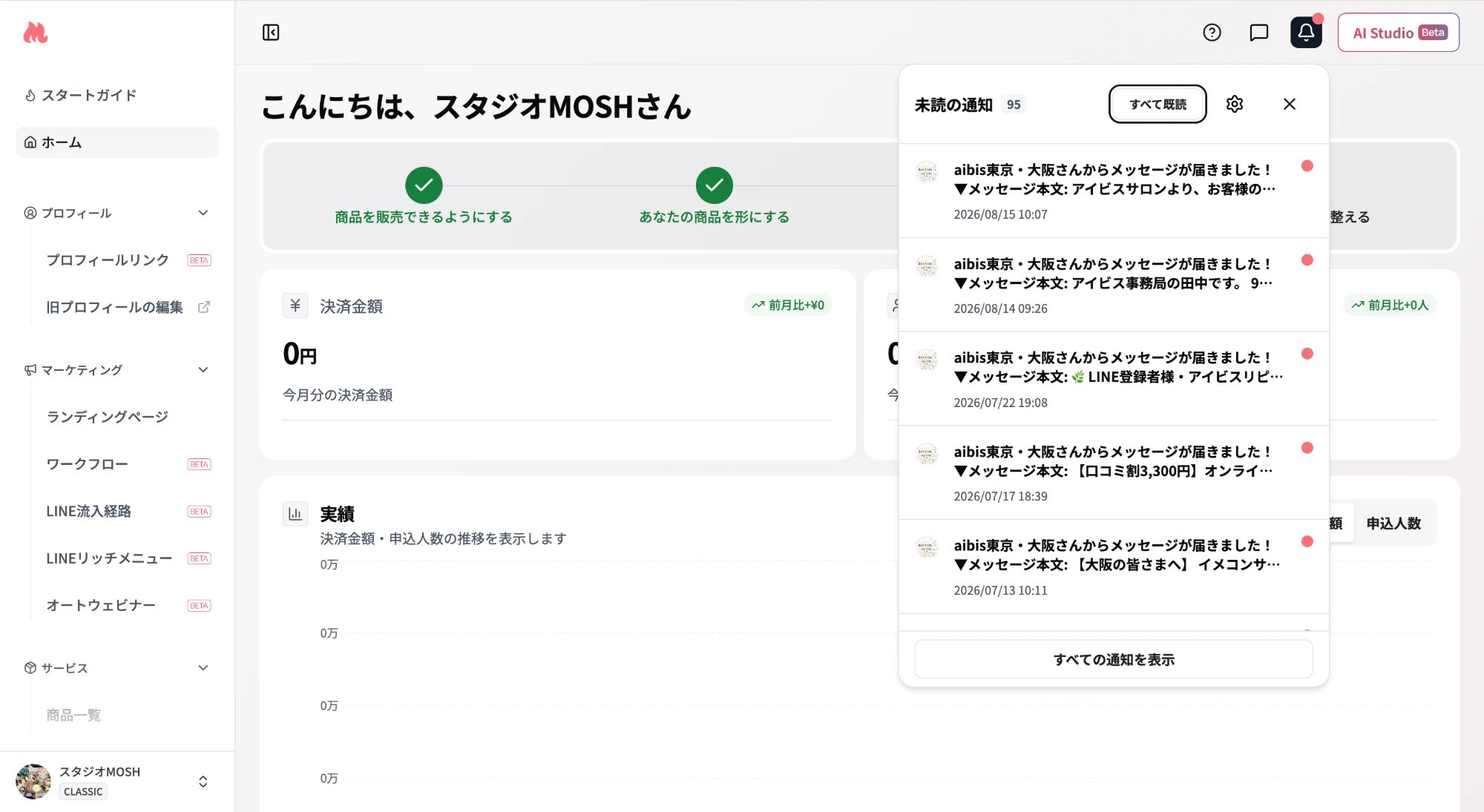
Task: Collapse the プロフィール section chevron
Action: [203, 214]
